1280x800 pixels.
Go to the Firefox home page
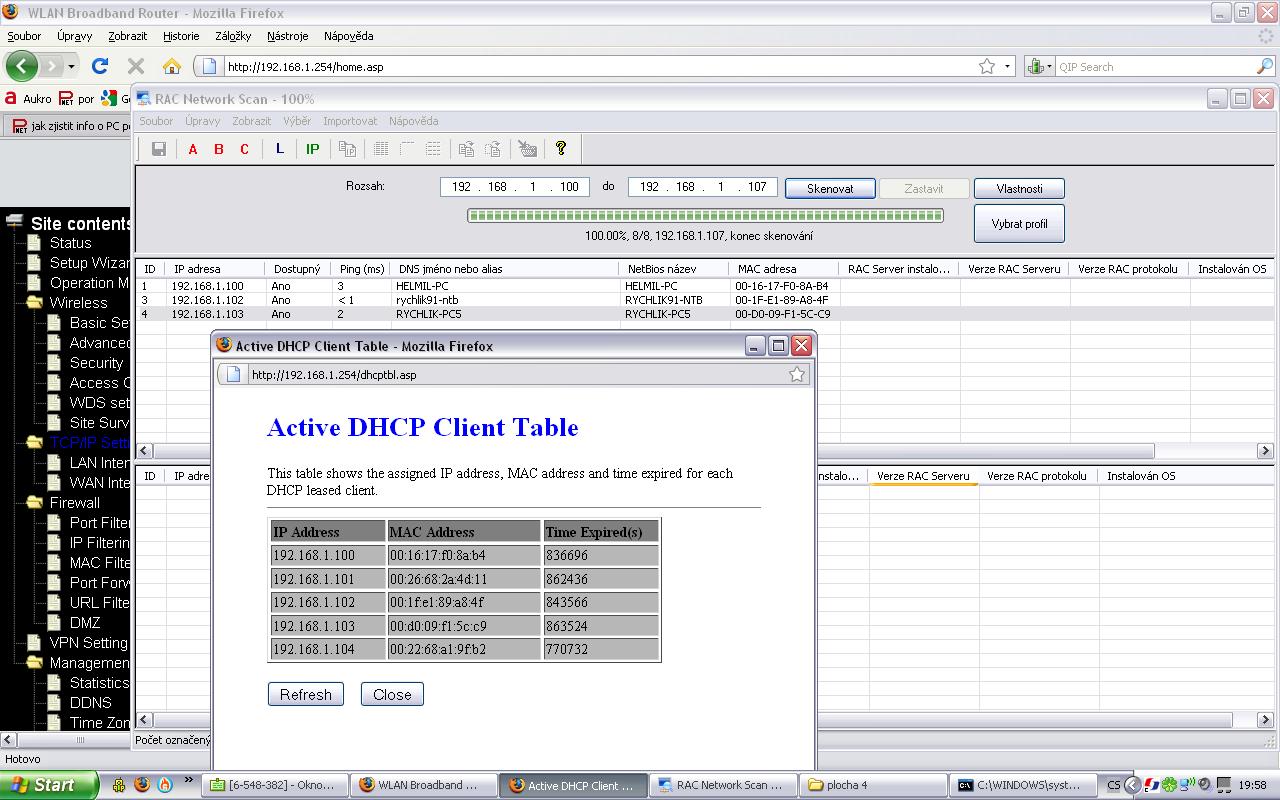[x=172, y=66]
